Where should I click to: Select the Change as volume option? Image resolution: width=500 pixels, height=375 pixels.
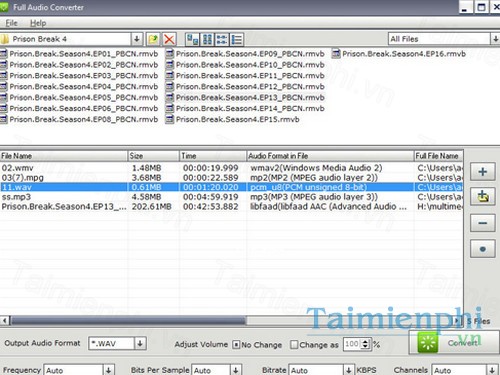pyautogui.click(x=294, y=345)
